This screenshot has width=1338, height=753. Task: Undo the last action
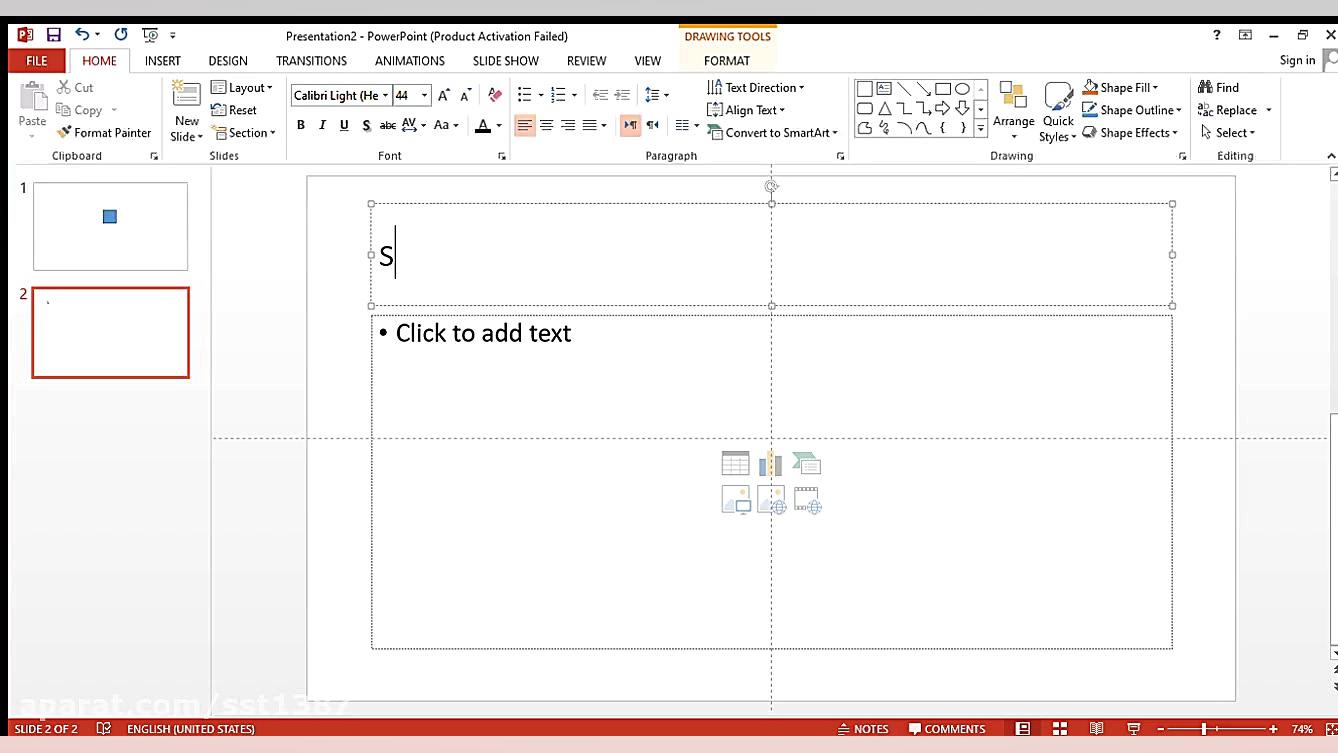[82, 35]
